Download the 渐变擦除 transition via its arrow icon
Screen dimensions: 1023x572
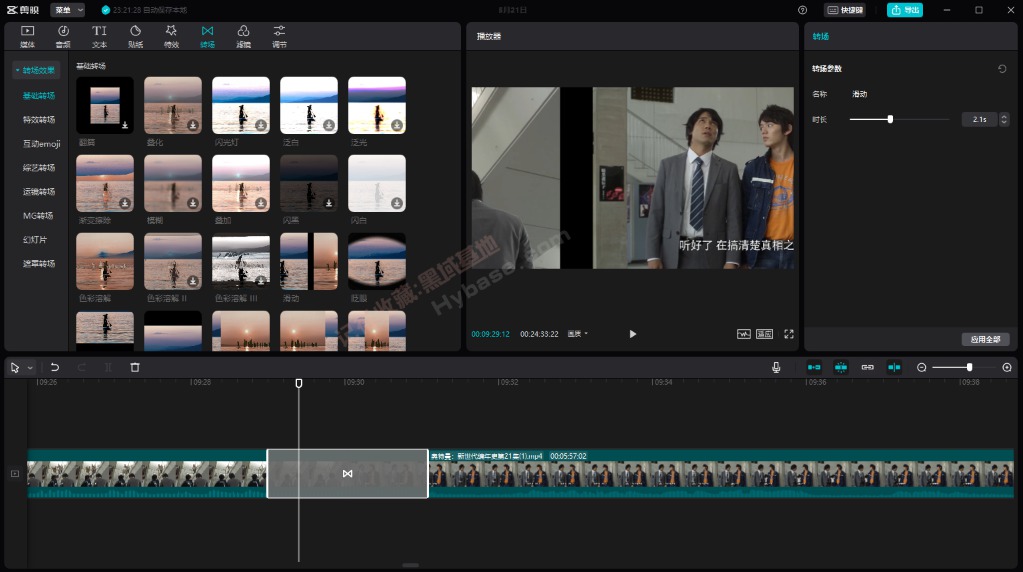point(125,203)
